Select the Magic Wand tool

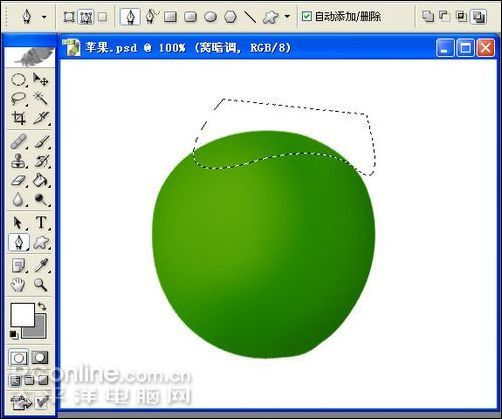(41, 99)
